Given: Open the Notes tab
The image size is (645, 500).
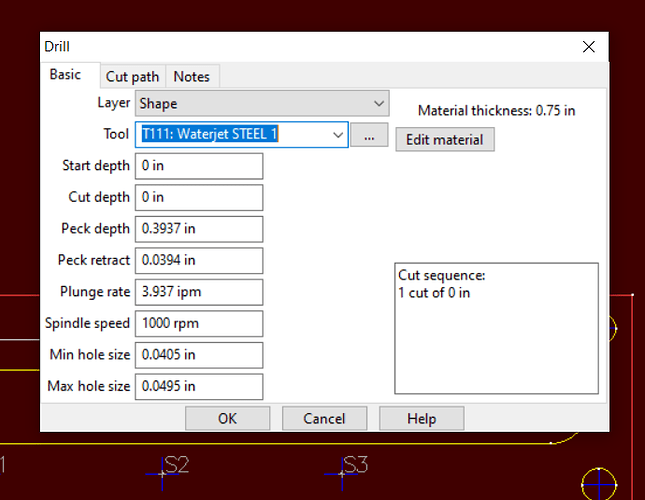Looking at the screenshot, I should tap(191, 77).
